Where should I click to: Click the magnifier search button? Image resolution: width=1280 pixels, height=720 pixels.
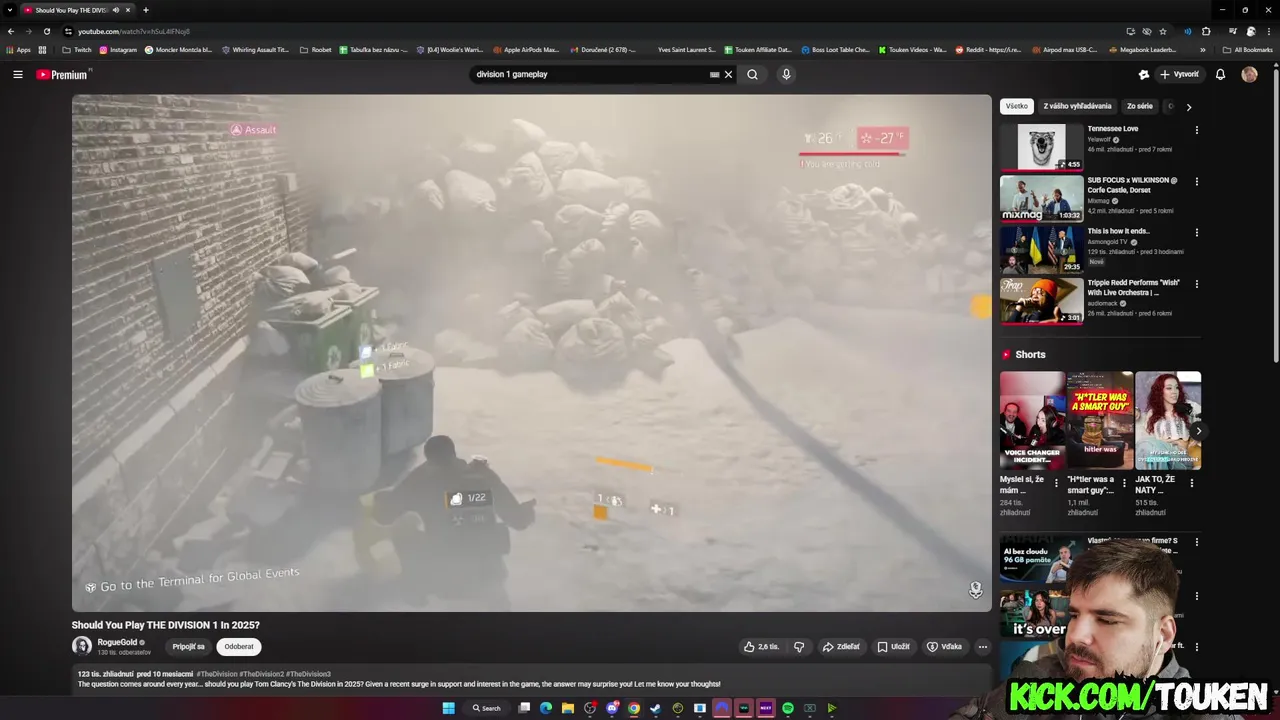(752, 74)
